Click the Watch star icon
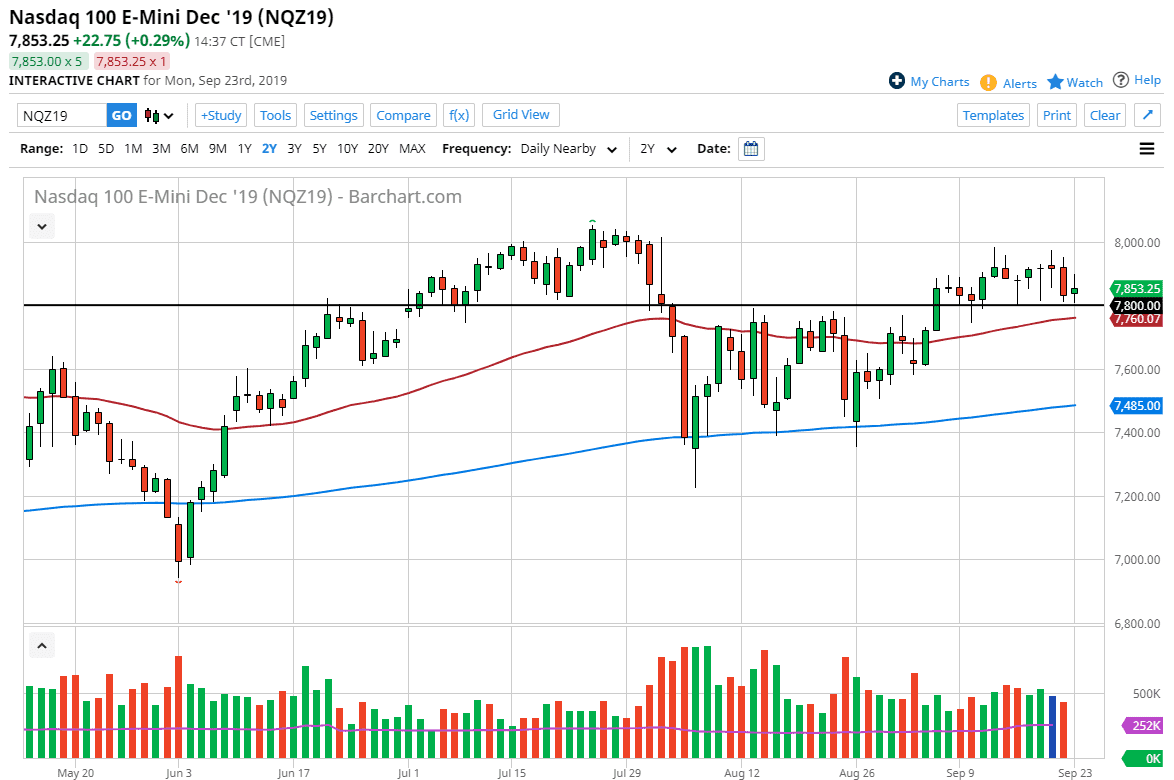 1055,82
